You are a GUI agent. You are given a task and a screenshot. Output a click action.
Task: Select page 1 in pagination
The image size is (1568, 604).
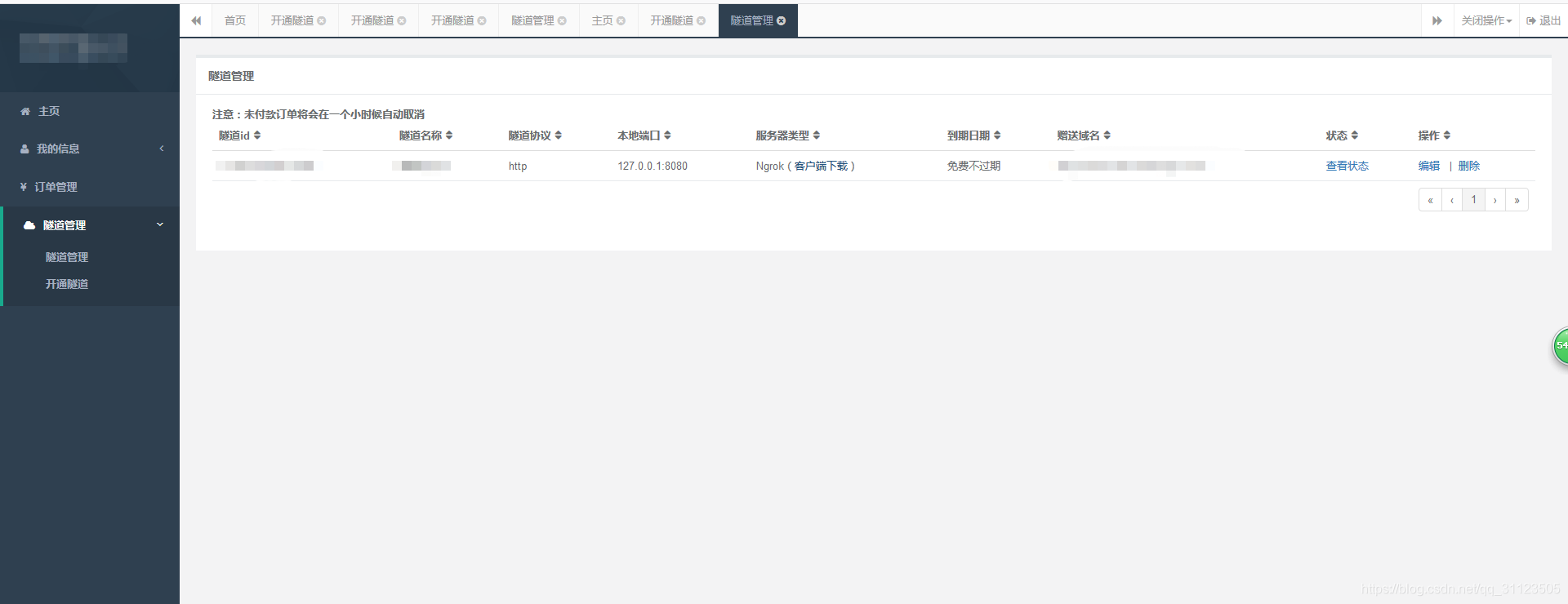1474,200
